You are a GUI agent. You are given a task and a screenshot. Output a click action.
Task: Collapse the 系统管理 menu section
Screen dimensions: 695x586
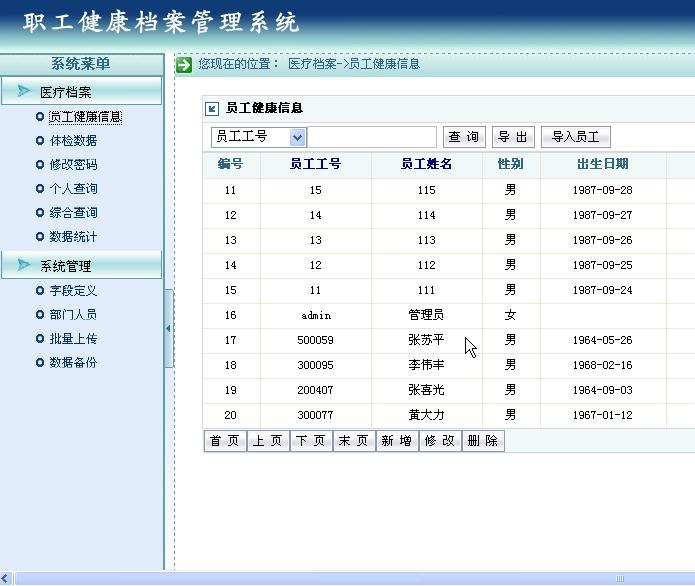66,266
